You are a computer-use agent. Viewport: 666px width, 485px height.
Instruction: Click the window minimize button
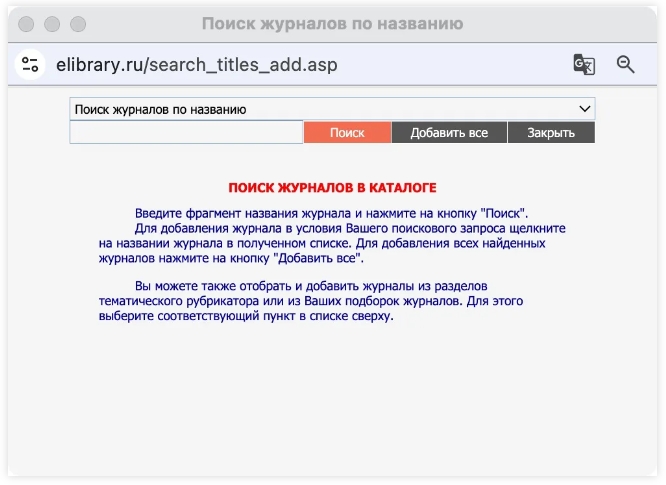click(x=52, y=24)
